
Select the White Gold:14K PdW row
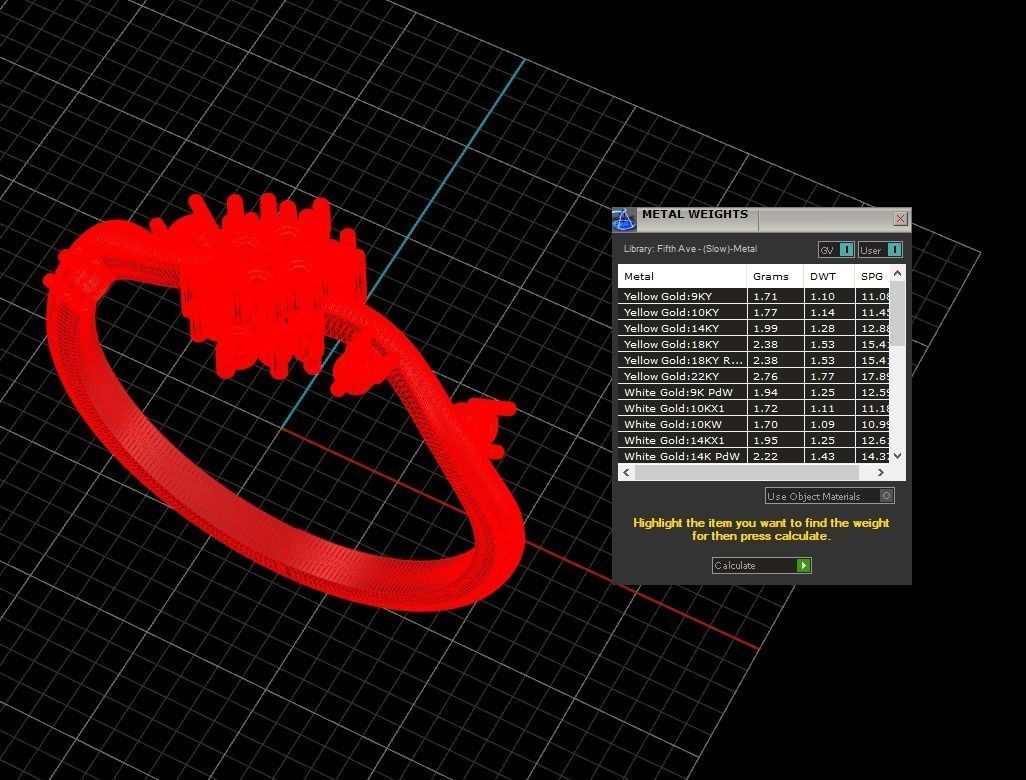pyautogui.click(x=753, y=456)
